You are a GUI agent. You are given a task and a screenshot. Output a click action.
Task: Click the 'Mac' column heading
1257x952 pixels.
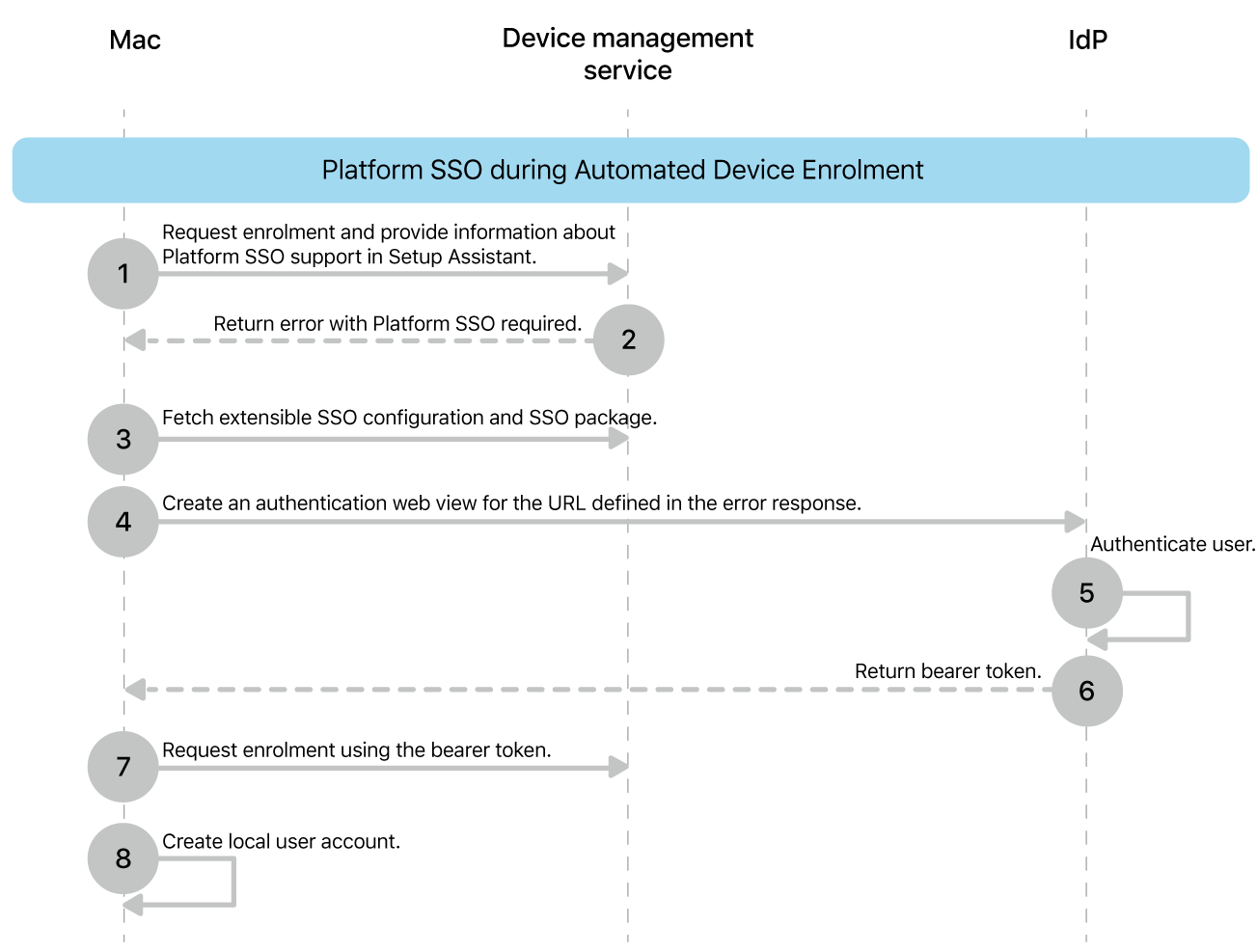(x=135, y=40)
